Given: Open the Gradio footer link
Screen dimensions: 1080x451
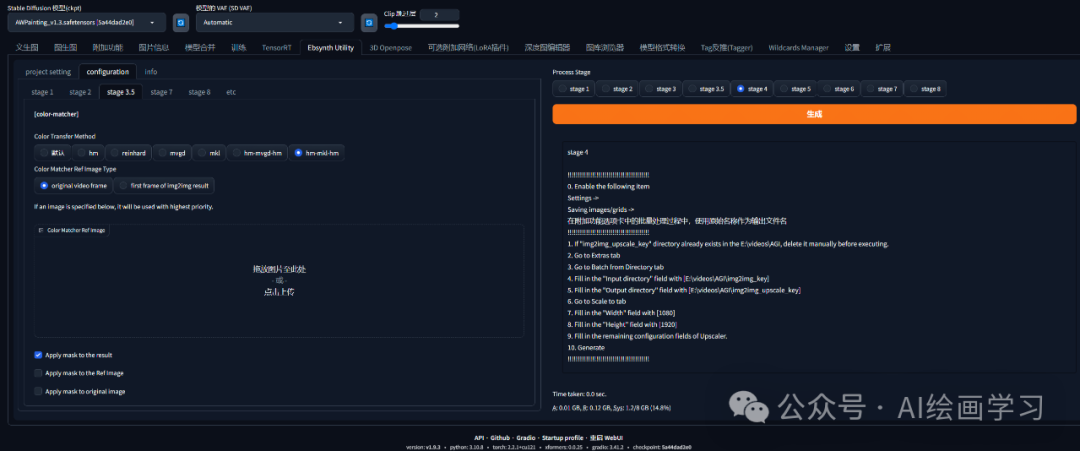Looking at the screenshot, I should [527, 438].
